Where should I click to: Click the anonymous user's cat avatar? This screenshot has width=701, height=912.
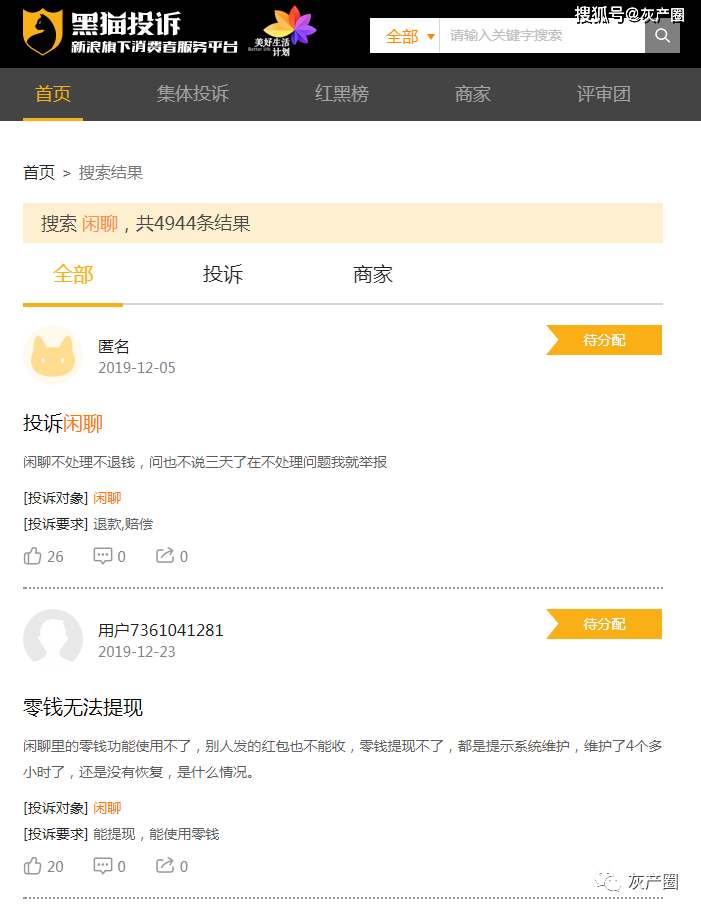pyautogui.click(x=53, y=355)
